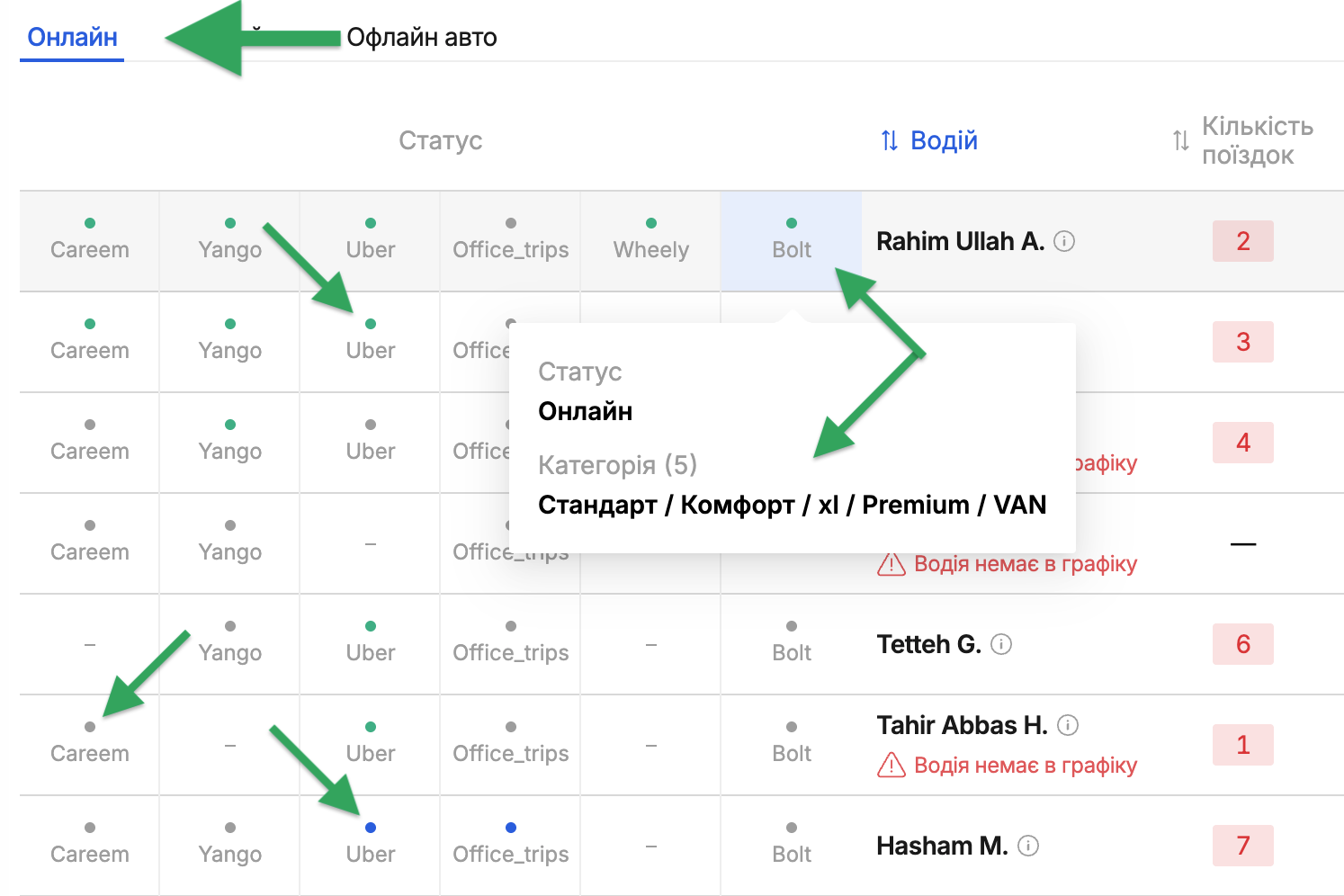Click info icon beside Tetteh G.
1344x896 pixels.
pos(1001,644)
